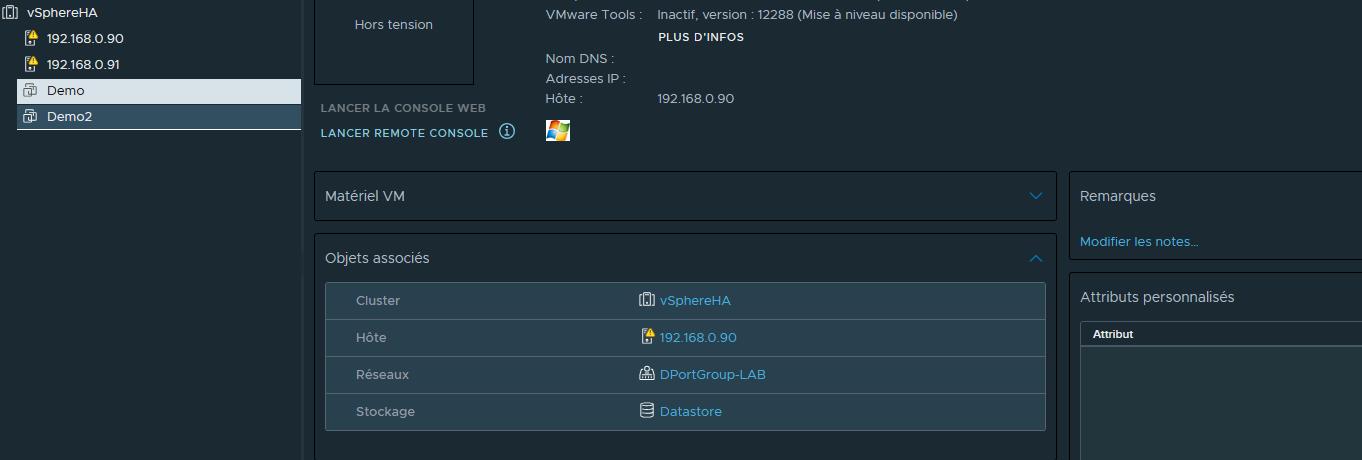Select host 192.168.0.90 in the tree
The height and width of the screenshot is (460, 1362).
pos(85,38)
